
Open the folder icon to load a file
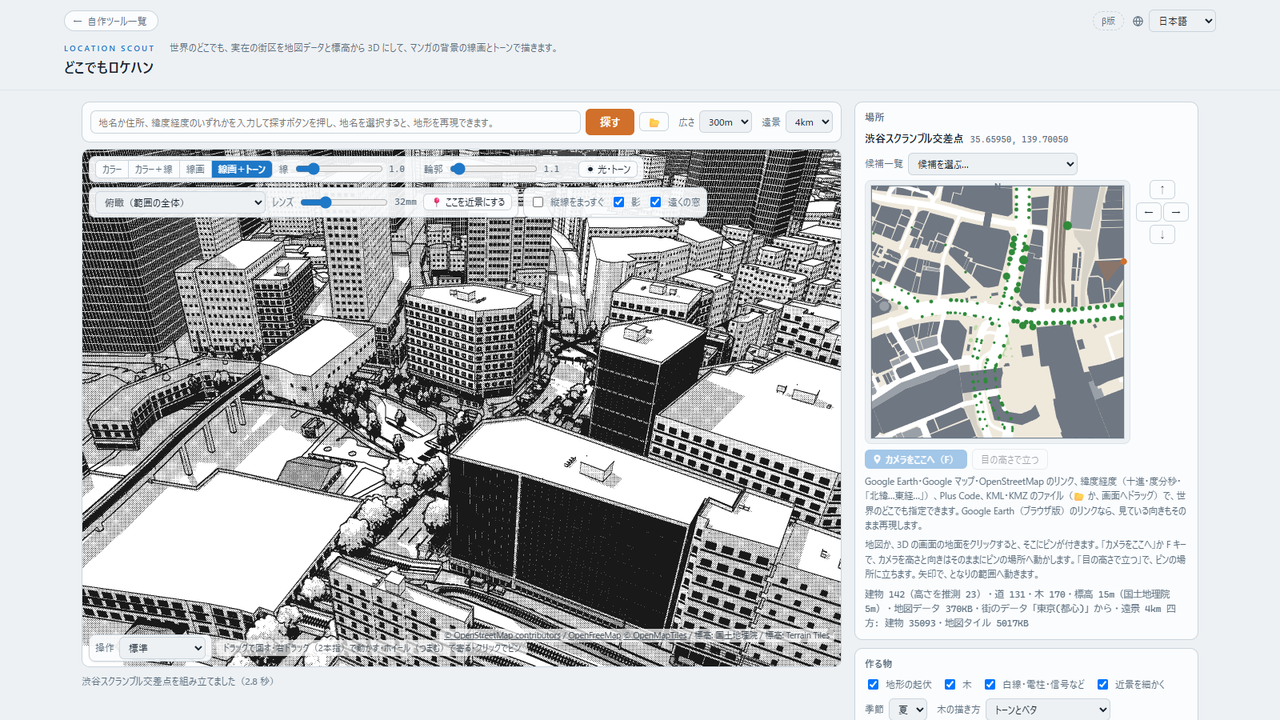[x=654, y=122]
